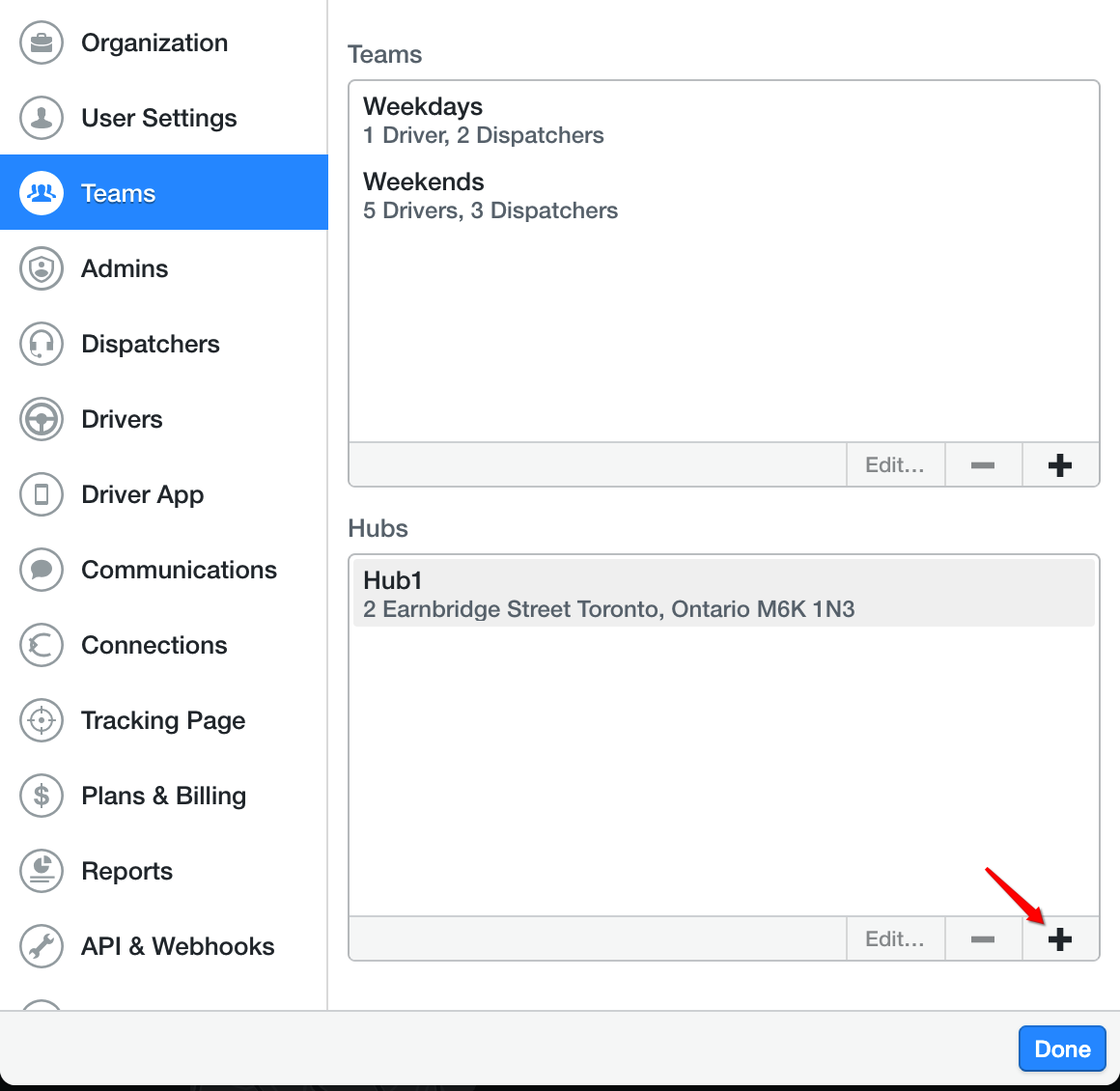Viewport: 1120px width, 1091px height.
Task: Select the Hub1 row in Hubs
Action: (723, 594)
